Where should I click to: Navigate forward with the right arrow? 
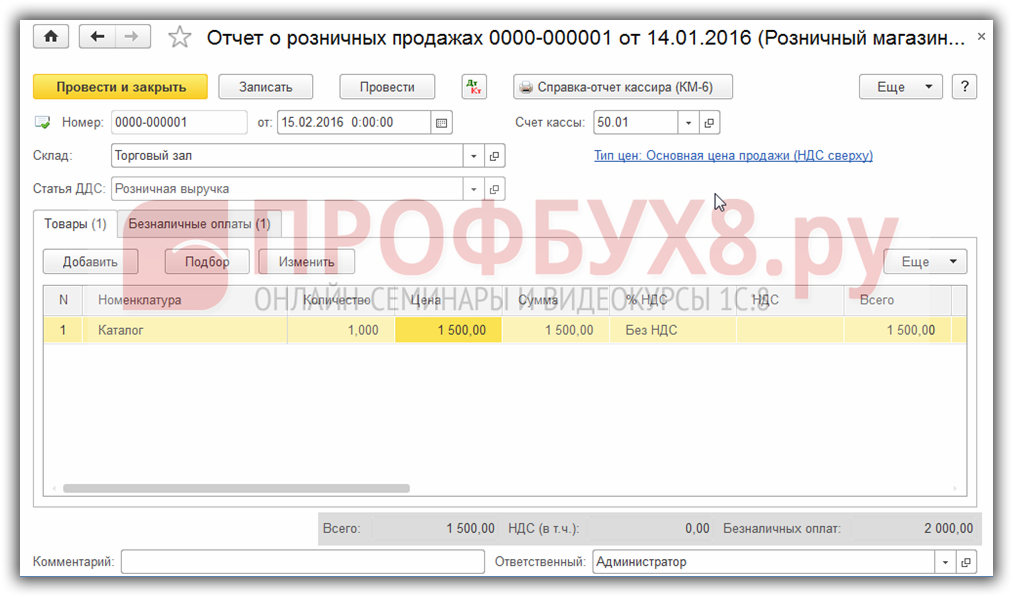[132, 36]
